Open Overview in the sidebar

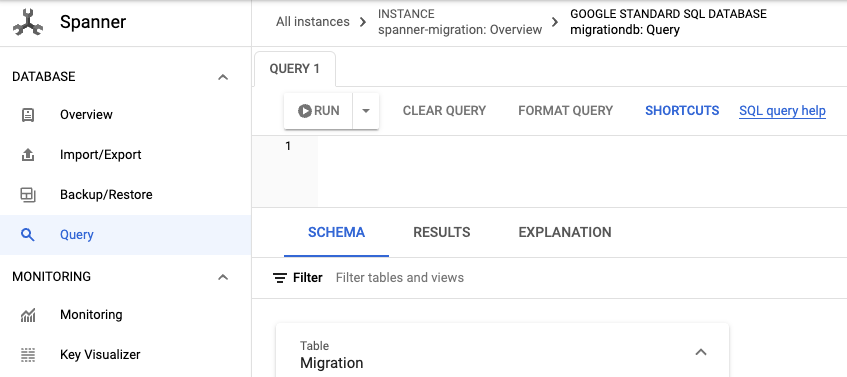(125, 115)
